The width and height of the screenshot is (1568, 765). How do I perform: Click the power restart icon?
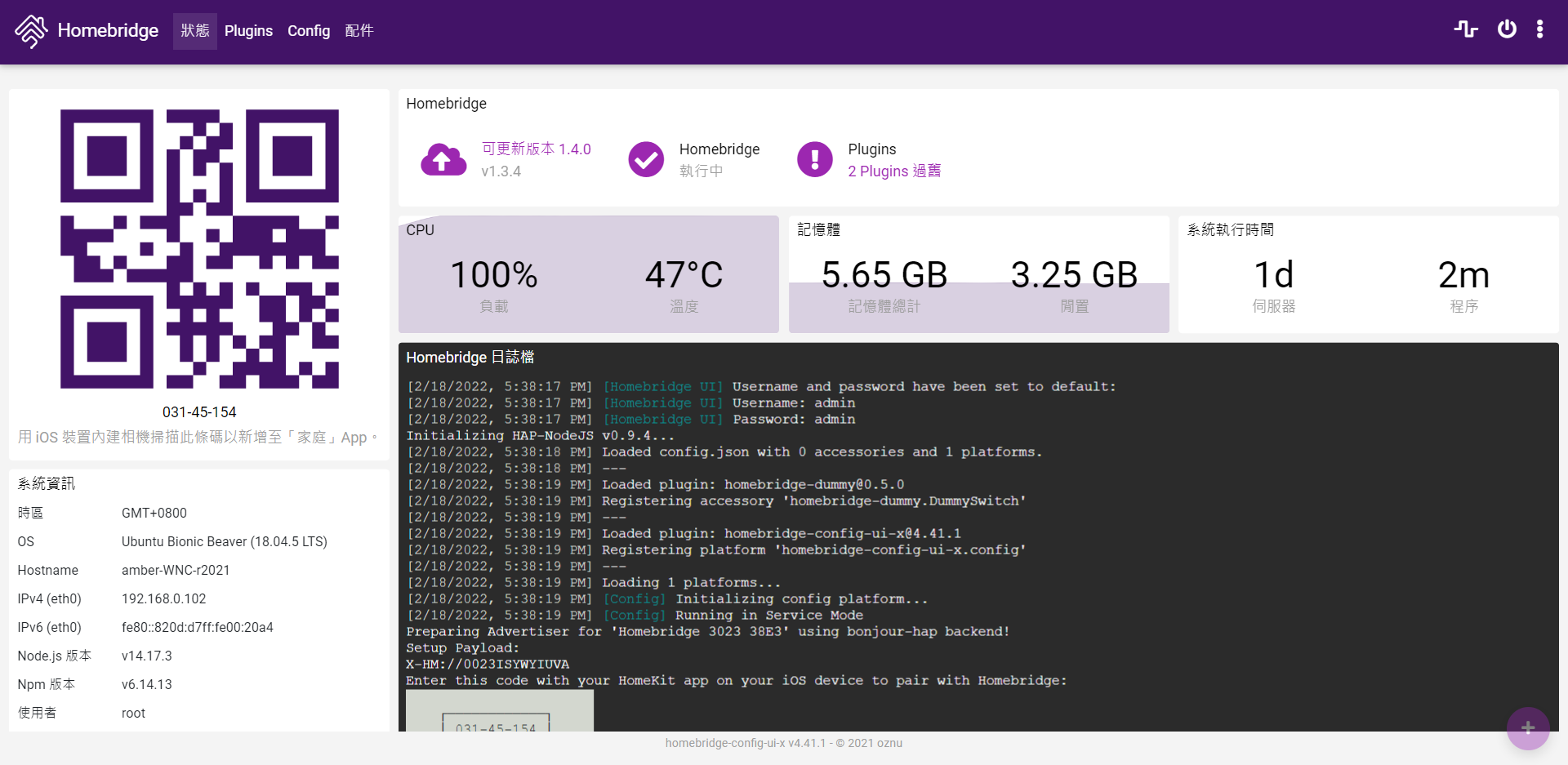click(1507, 29)
